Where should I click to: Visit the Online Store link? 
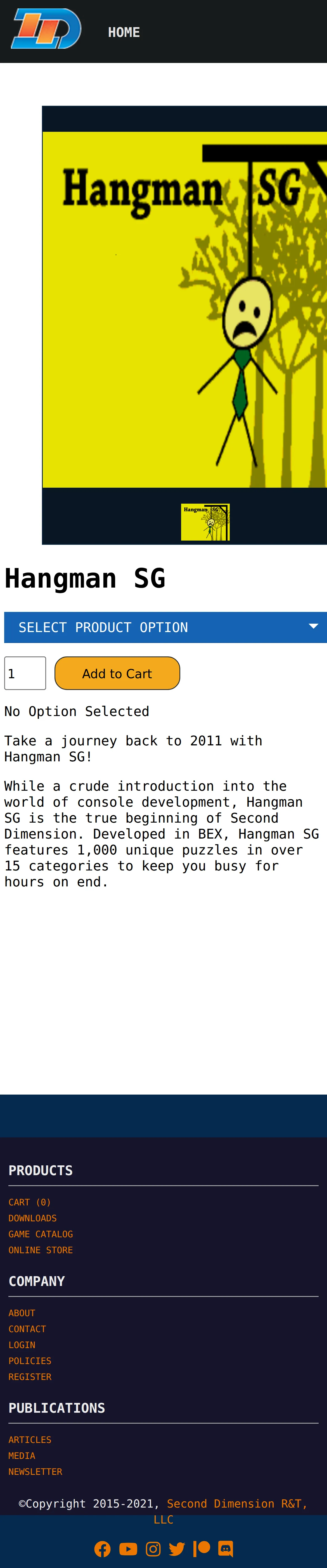41,1250
